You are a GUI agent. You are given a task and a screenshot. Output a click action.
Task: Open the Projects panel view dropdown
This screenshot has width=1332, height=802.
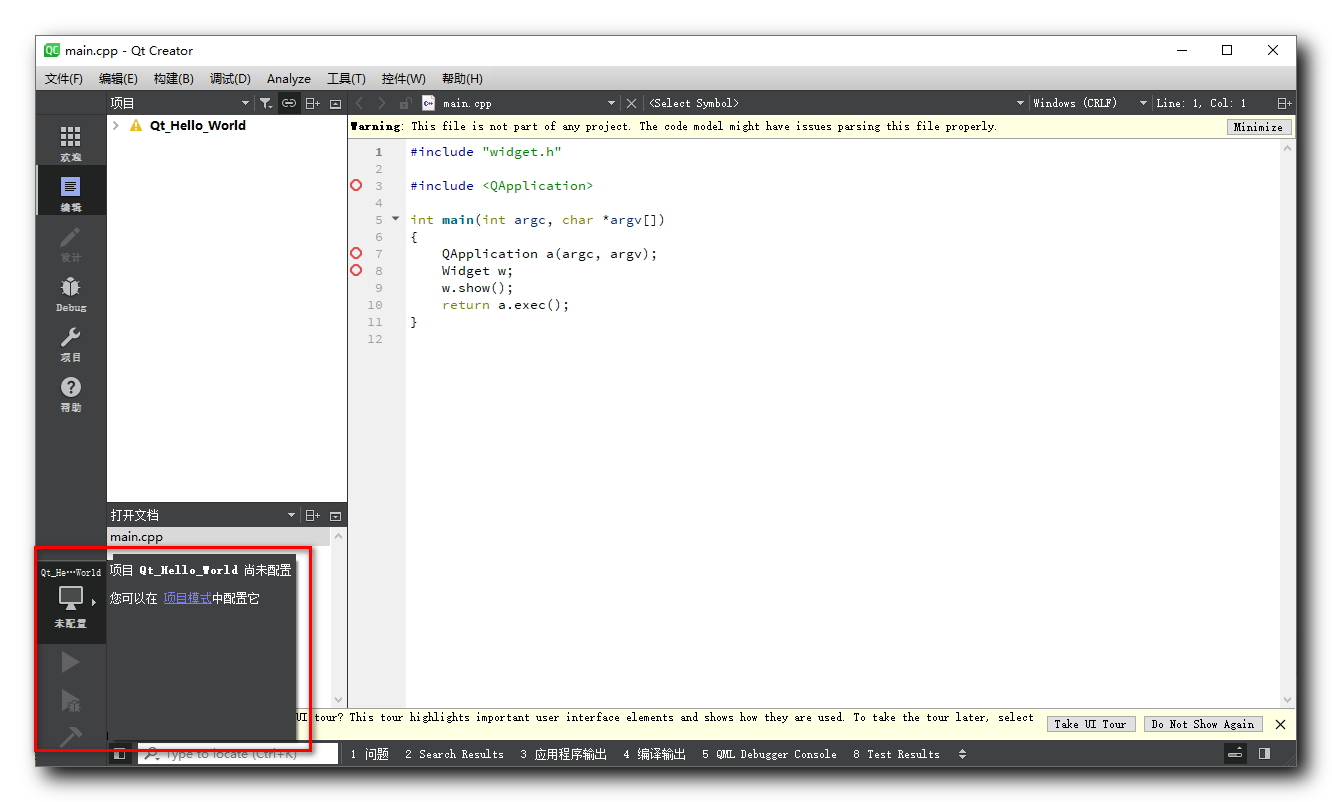tap(245, 103)
